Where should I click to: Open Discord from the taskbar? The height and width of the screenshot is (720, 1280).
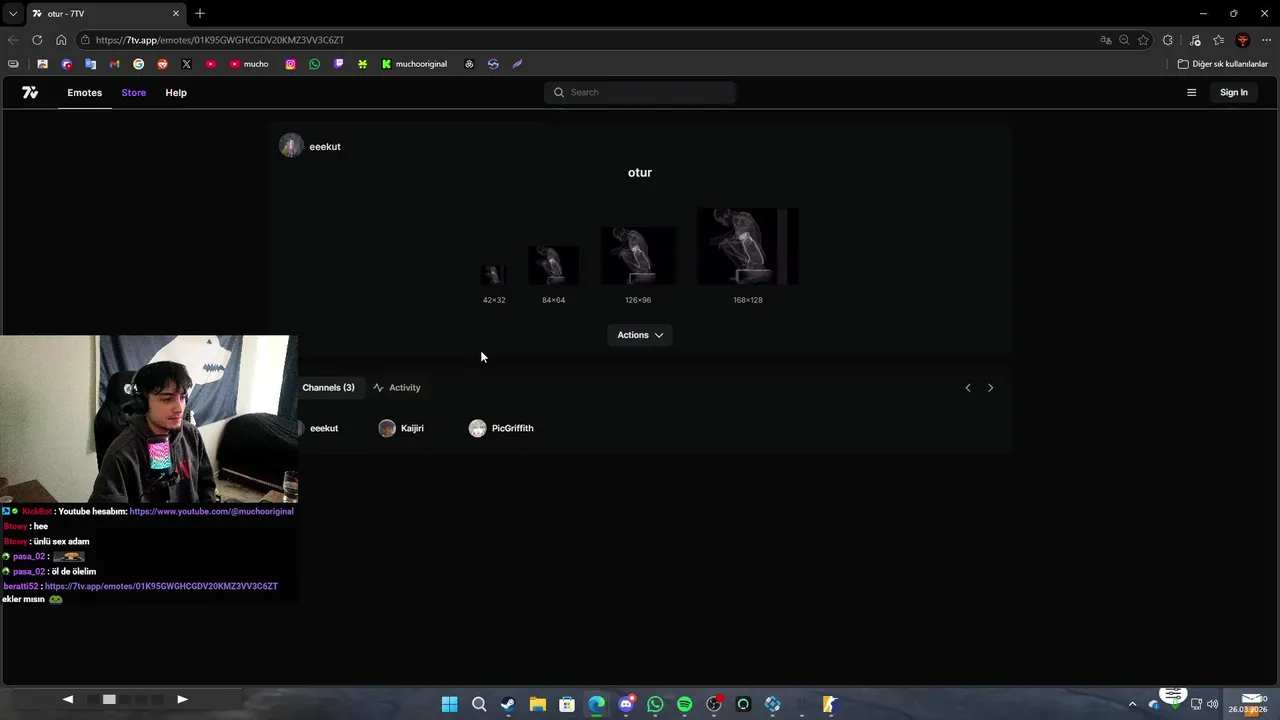click(626, 704)
